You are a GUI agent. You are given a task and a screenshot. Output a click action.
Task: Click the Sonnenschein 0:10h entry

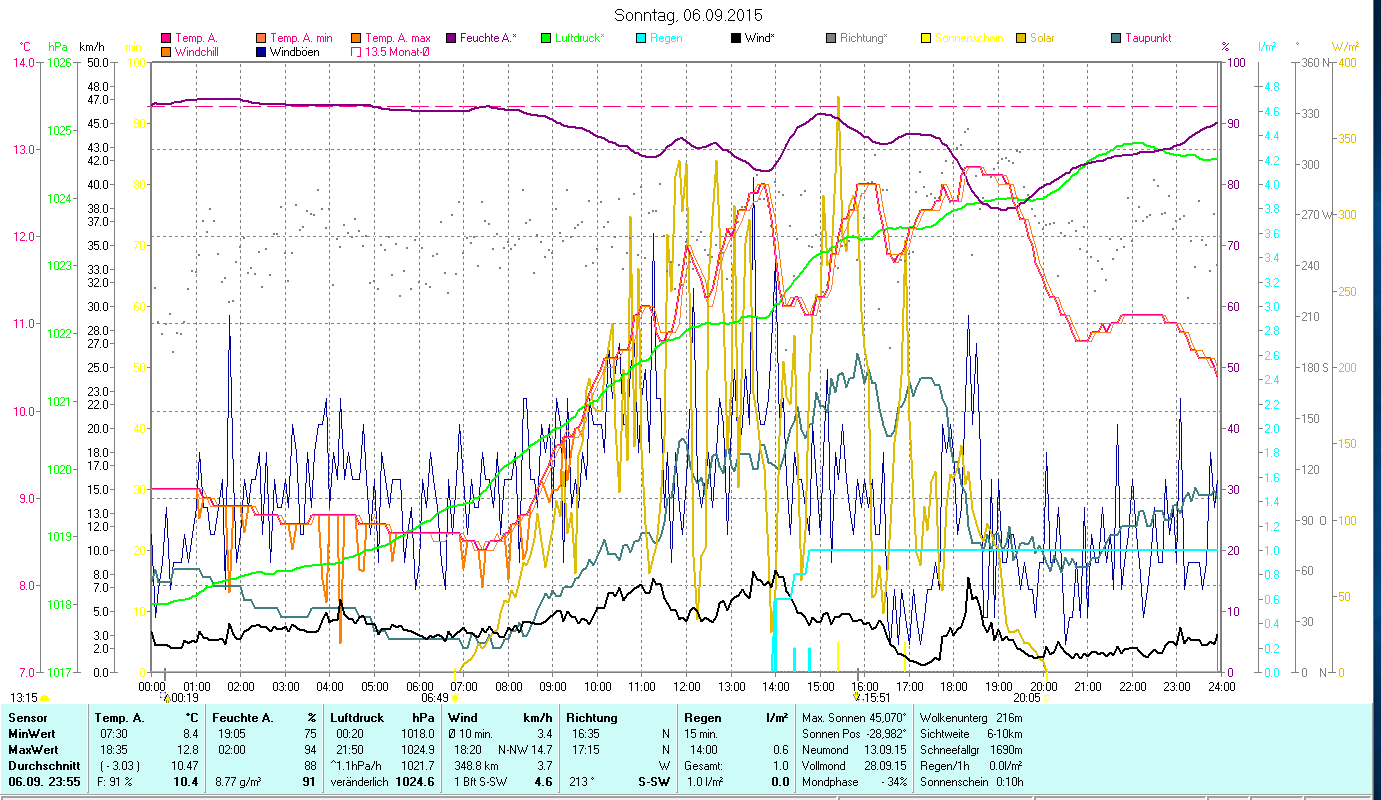tap(971, 782)
